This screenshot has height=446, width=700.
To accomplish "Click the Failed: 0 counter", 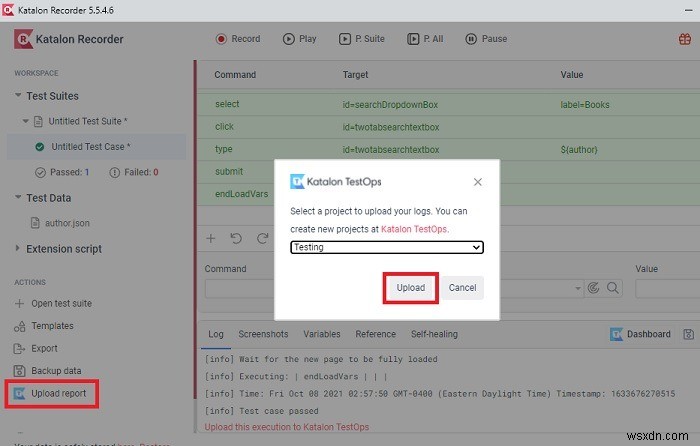I will tap(133, 172).
